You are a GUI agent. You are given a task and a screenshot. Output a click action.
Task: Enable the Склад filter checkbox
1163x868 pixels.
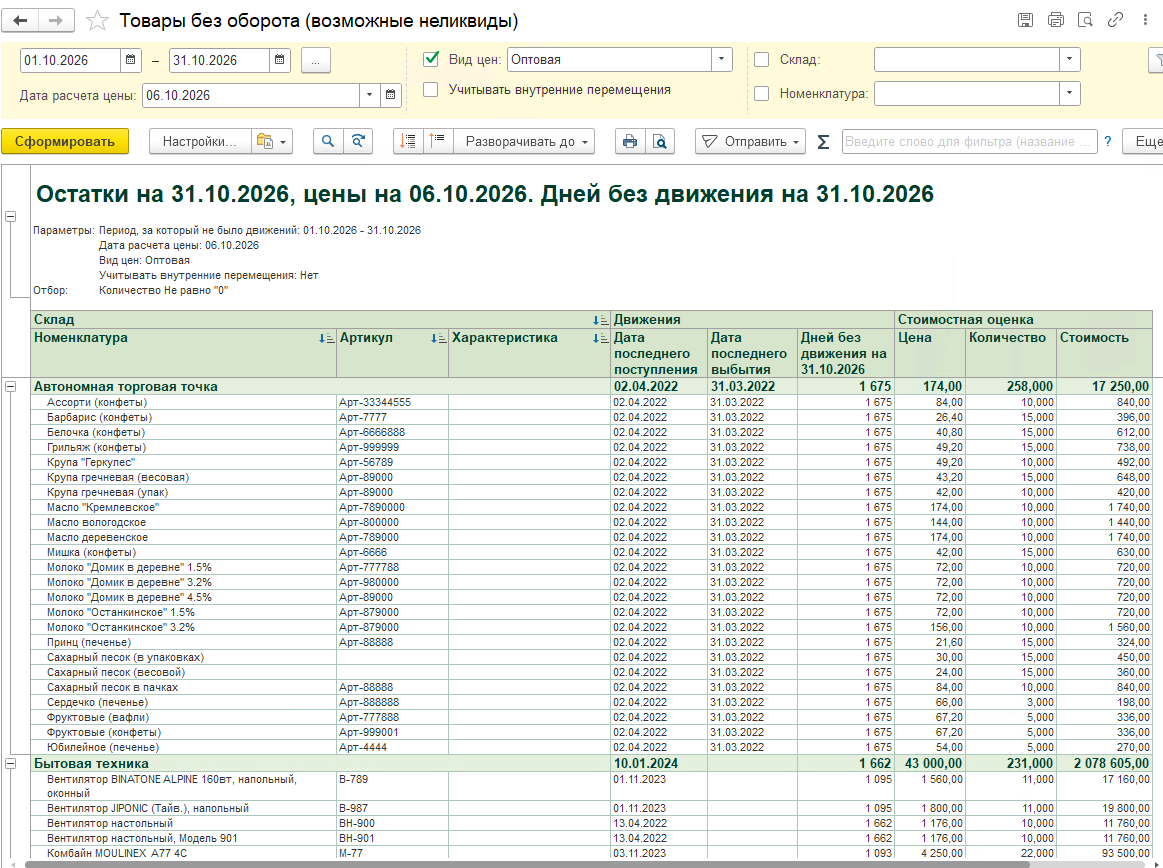pos(761,60)
